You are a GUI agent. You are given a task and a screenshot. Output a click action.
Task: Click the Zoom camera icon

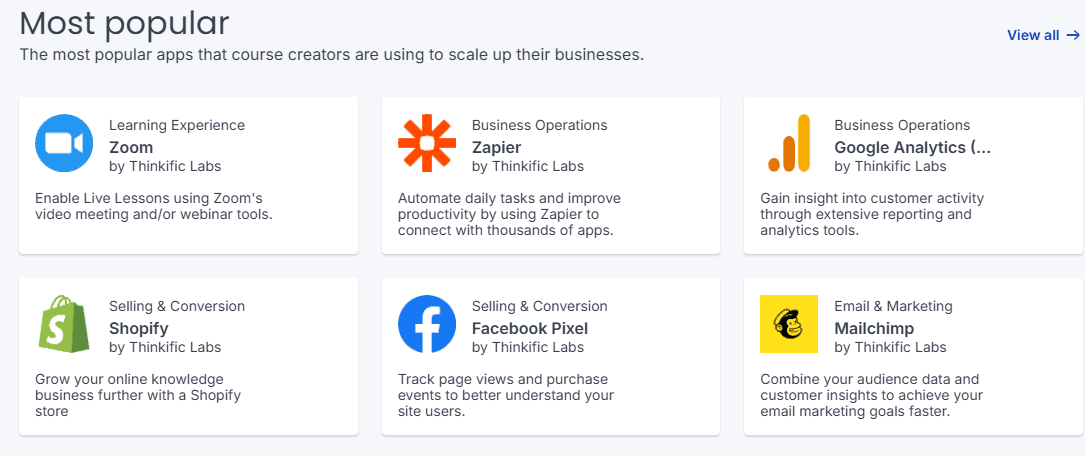[x=64, y=143]
